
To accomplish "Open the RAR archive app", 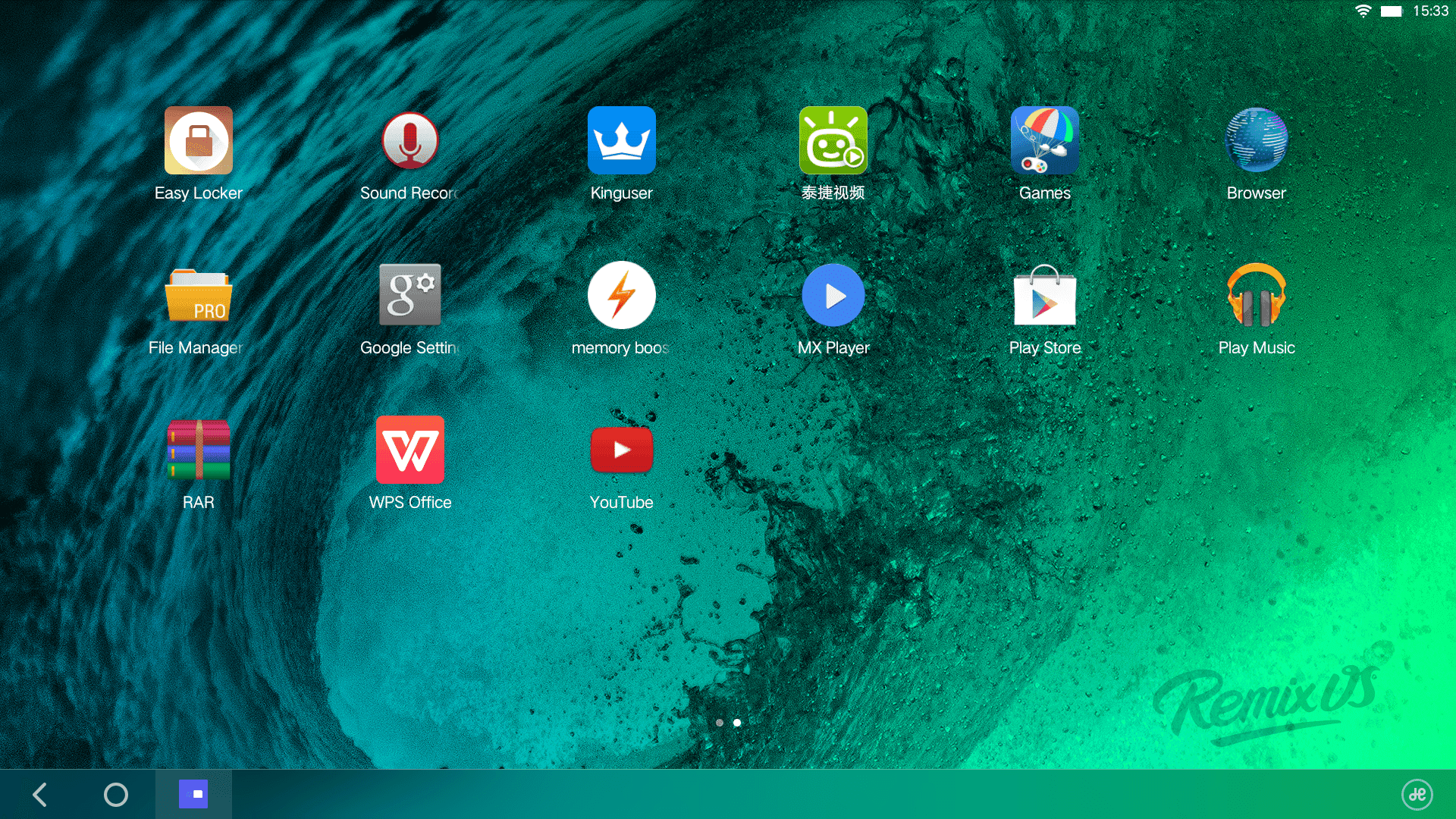I will pos(199,450).
